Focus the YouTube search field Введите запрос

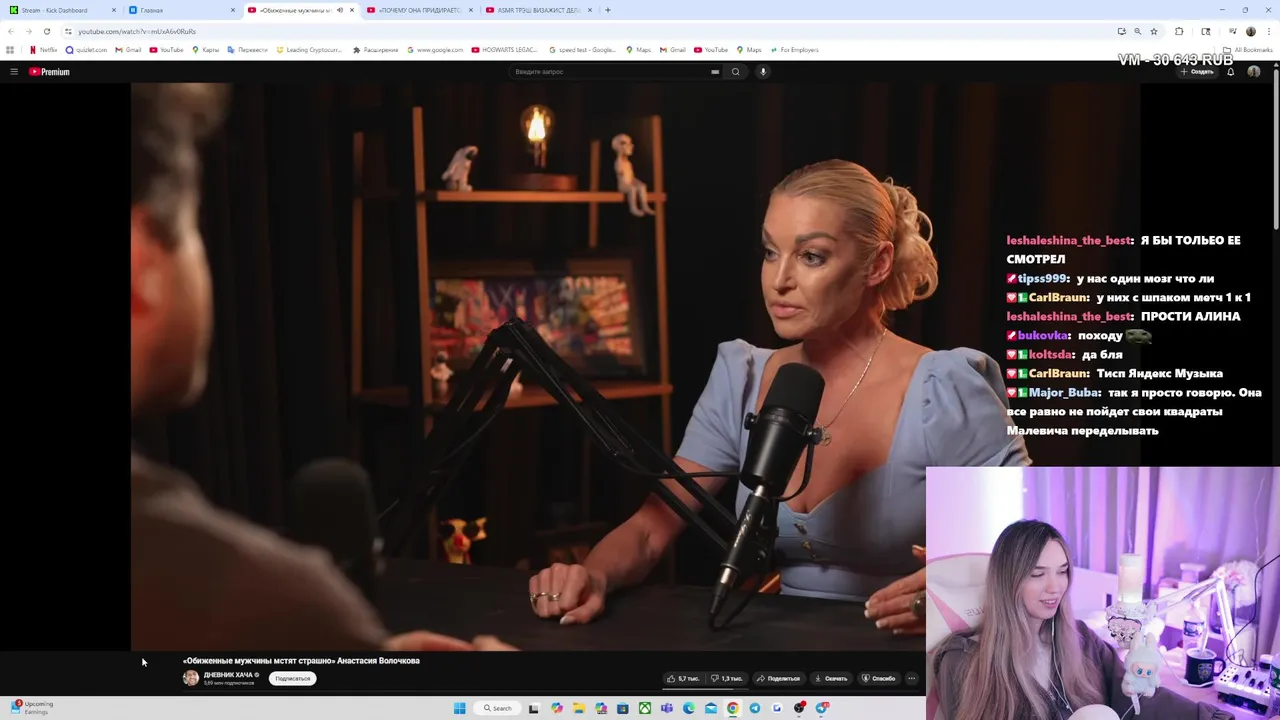tap(610, 72)
